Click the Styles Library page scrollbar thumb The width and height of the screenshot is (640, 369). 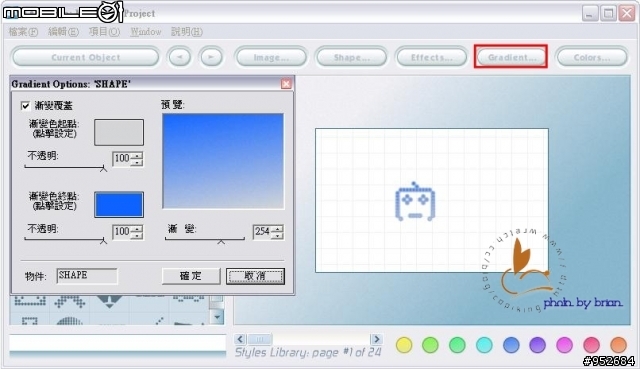pos(260,339)
